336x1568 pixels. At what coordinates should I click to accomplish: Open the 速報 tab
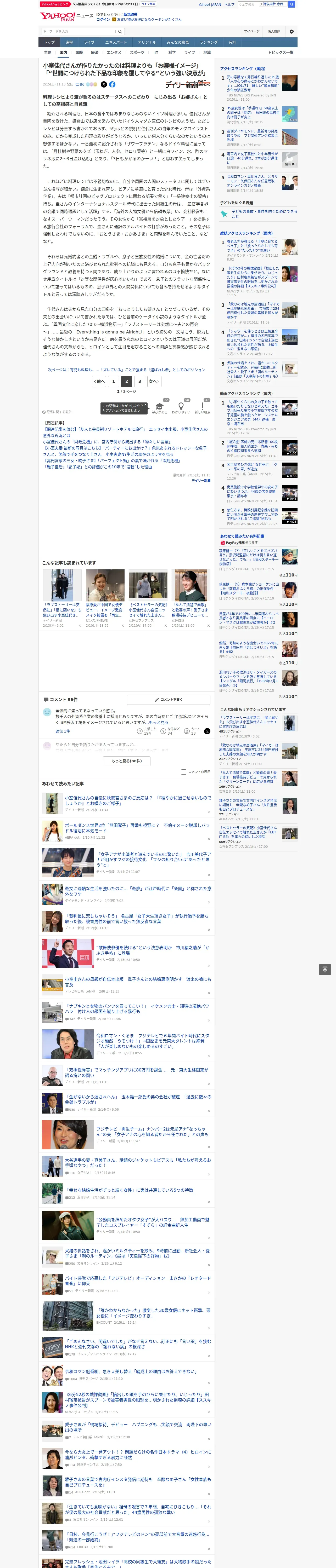coord(69,43)
